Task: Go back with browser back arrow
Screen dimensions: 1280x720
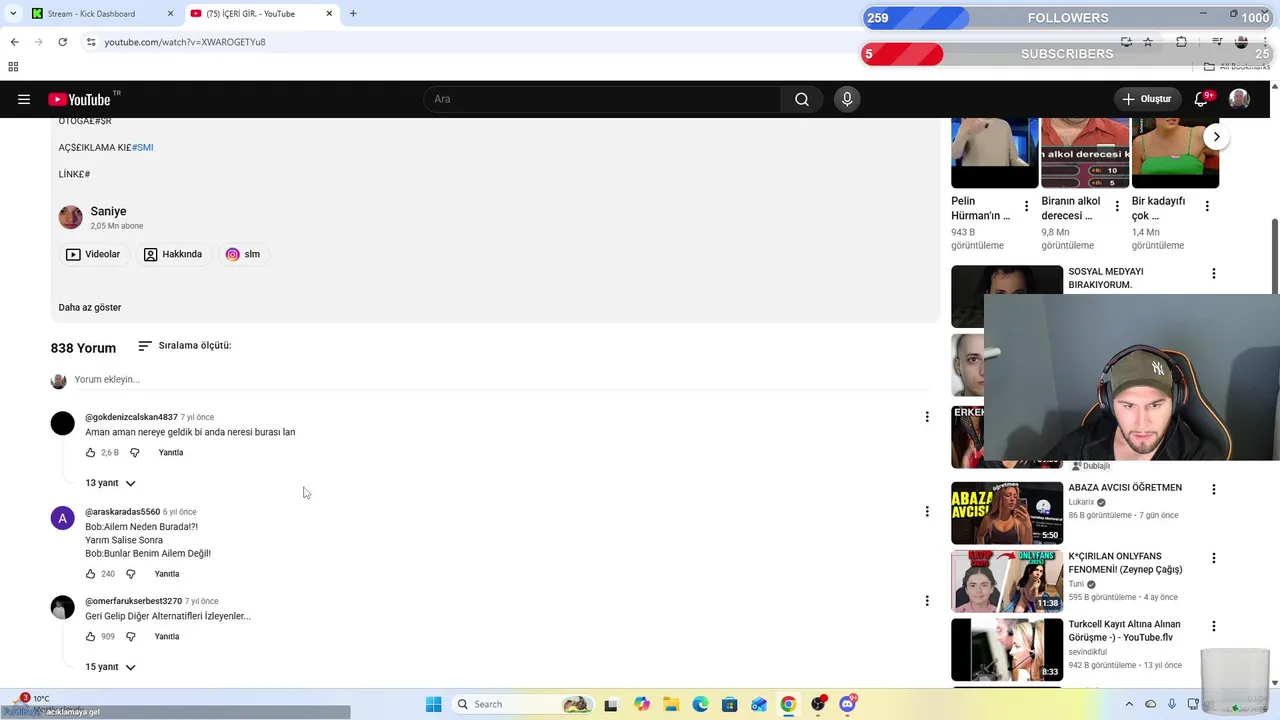Action: [14, 42]
